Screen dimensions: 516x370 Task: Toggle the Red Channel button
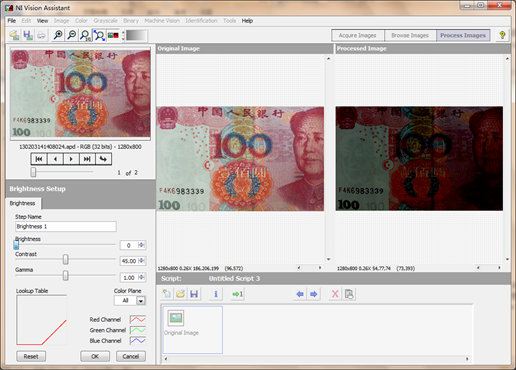tap(138, 319)
